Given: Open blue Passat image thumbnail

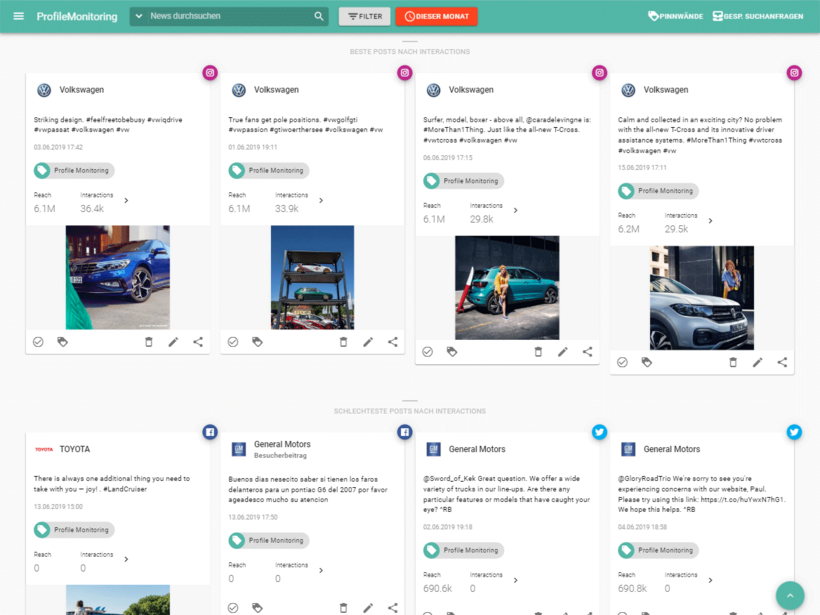Looking at the screenshot, I should point(118,277).
